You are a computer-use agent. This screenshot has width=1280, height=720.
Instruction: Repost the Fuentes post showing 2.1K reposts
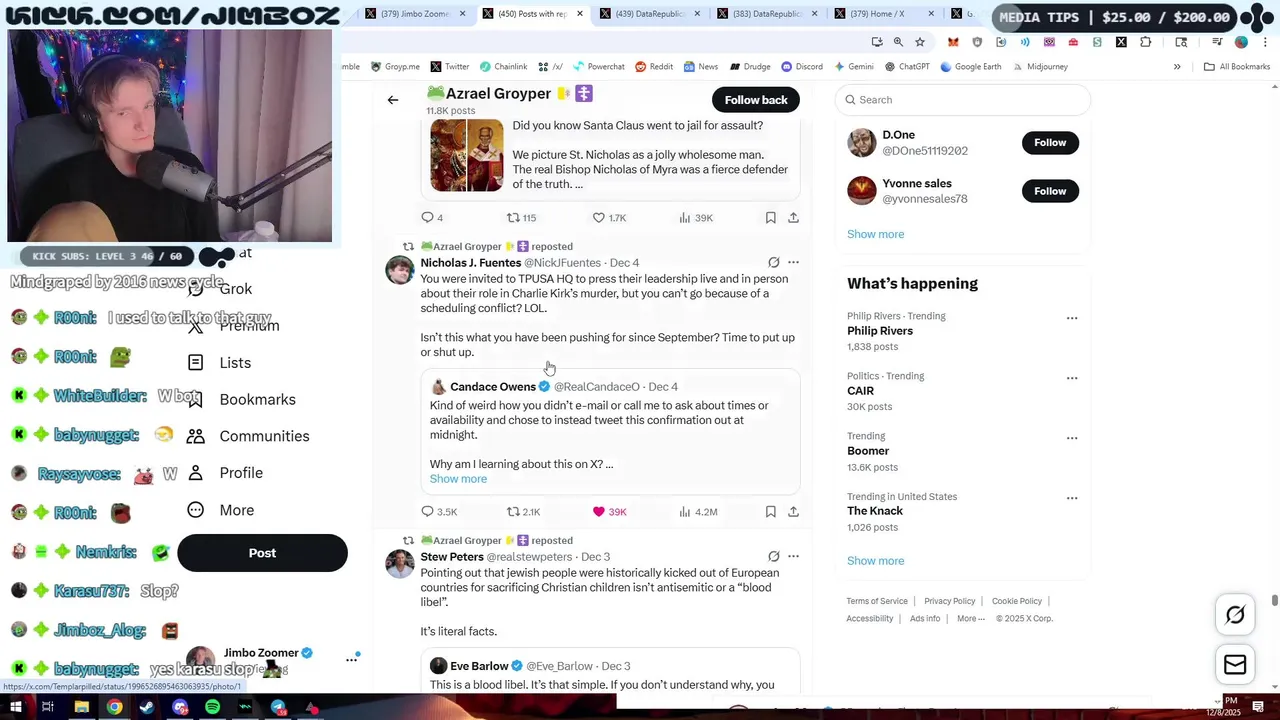point(513,512)
